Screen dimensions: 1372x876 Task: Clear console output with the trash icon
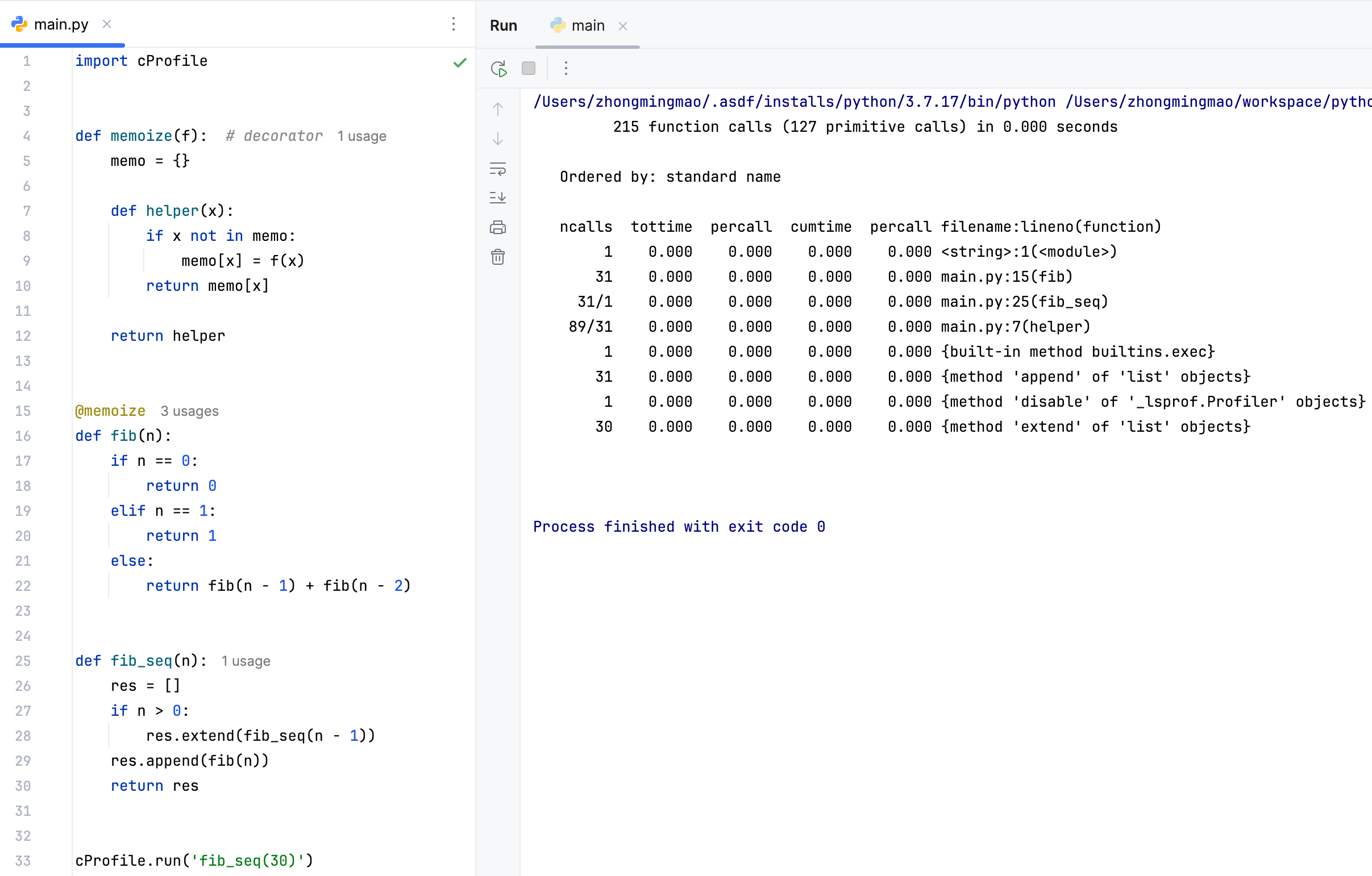pyautogui.click(x=498, y=257)
